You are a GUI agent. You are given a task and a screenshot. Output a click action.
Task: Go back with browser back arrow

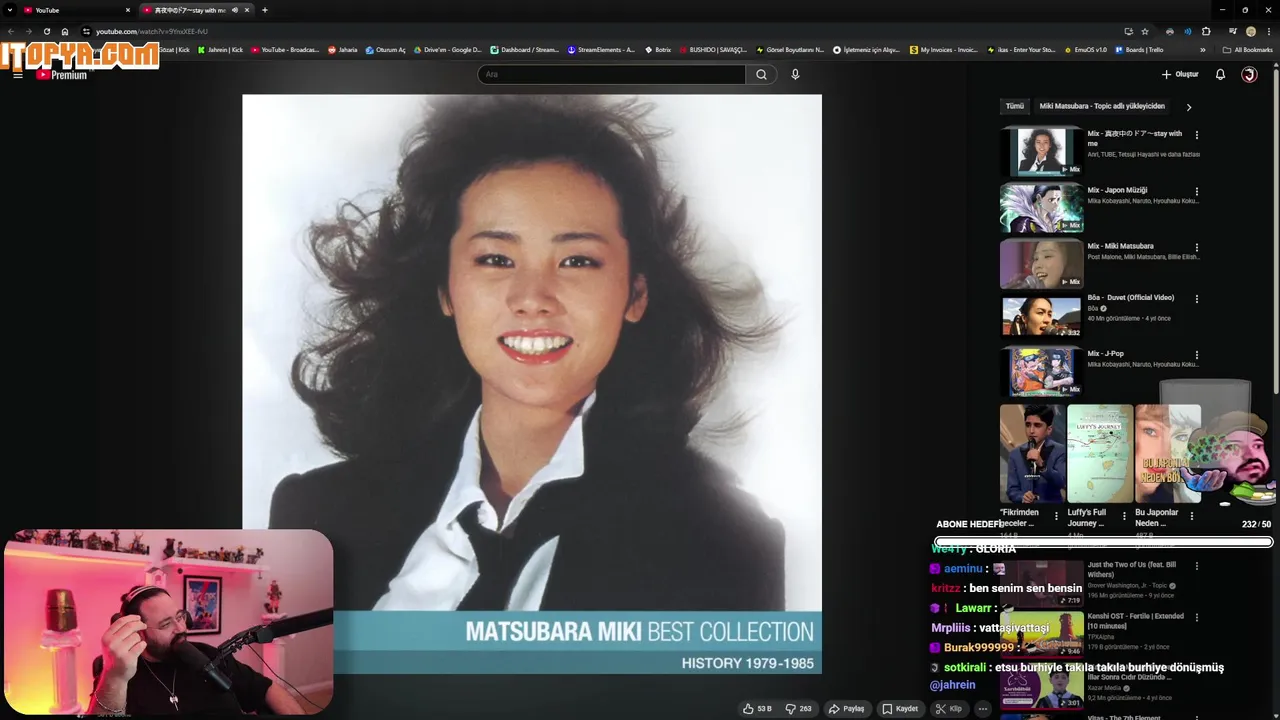[x=11, y=31]
